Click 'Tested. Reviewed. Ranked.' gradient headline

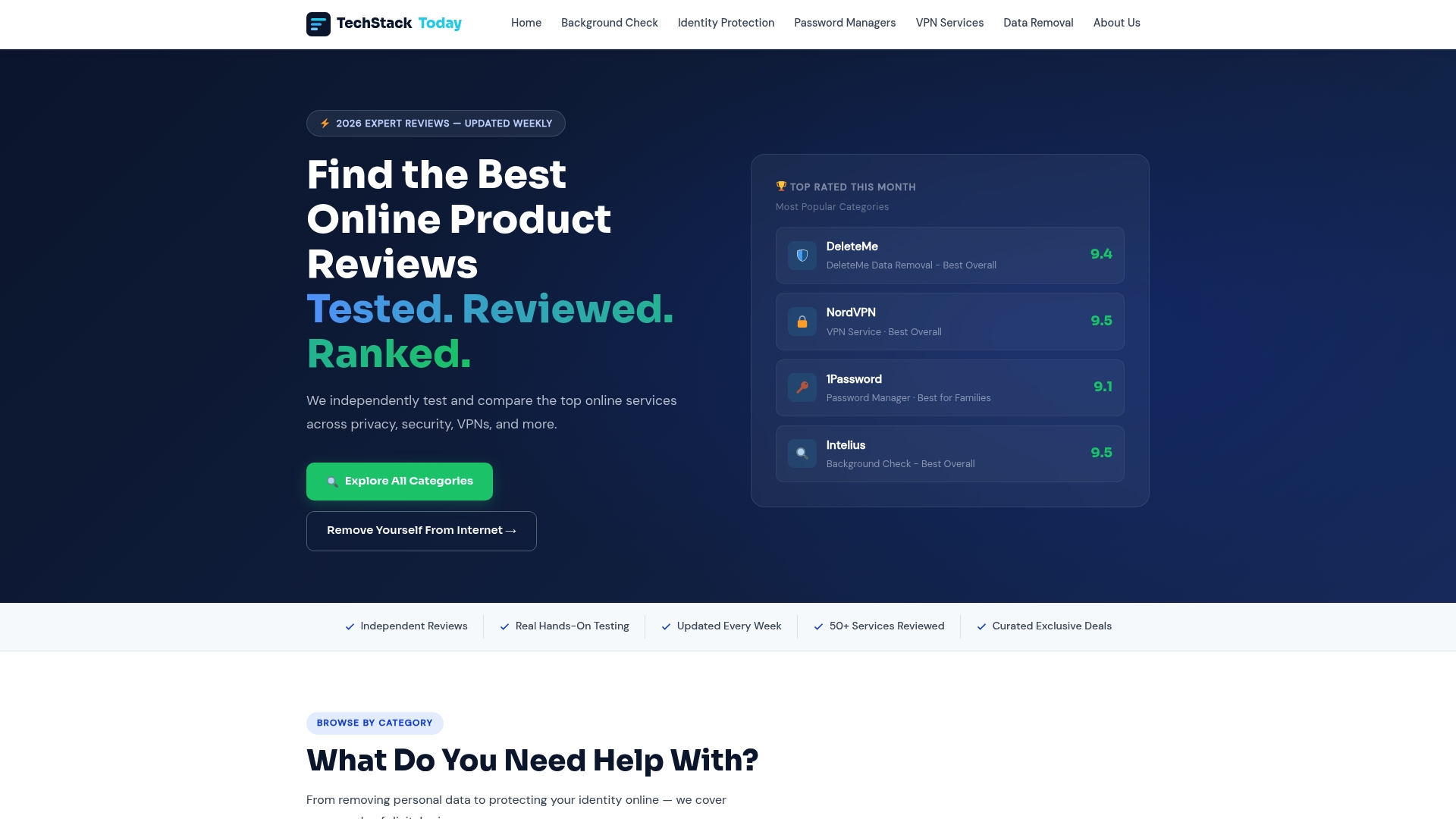(x=490, y=331)
